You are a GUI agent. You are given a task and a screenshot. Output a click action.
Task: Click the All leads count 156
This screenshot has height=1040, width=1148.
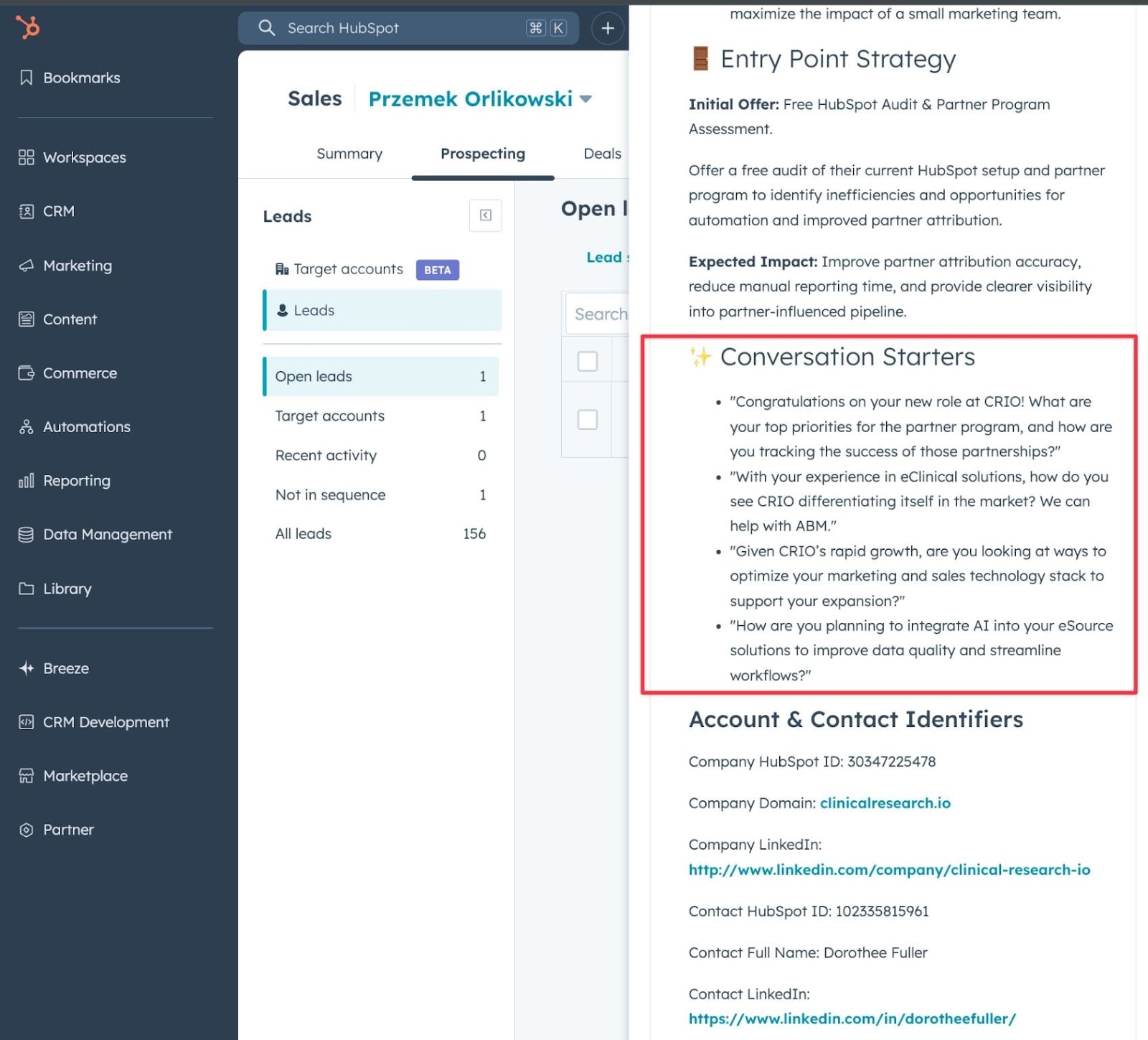pos(474,533)
